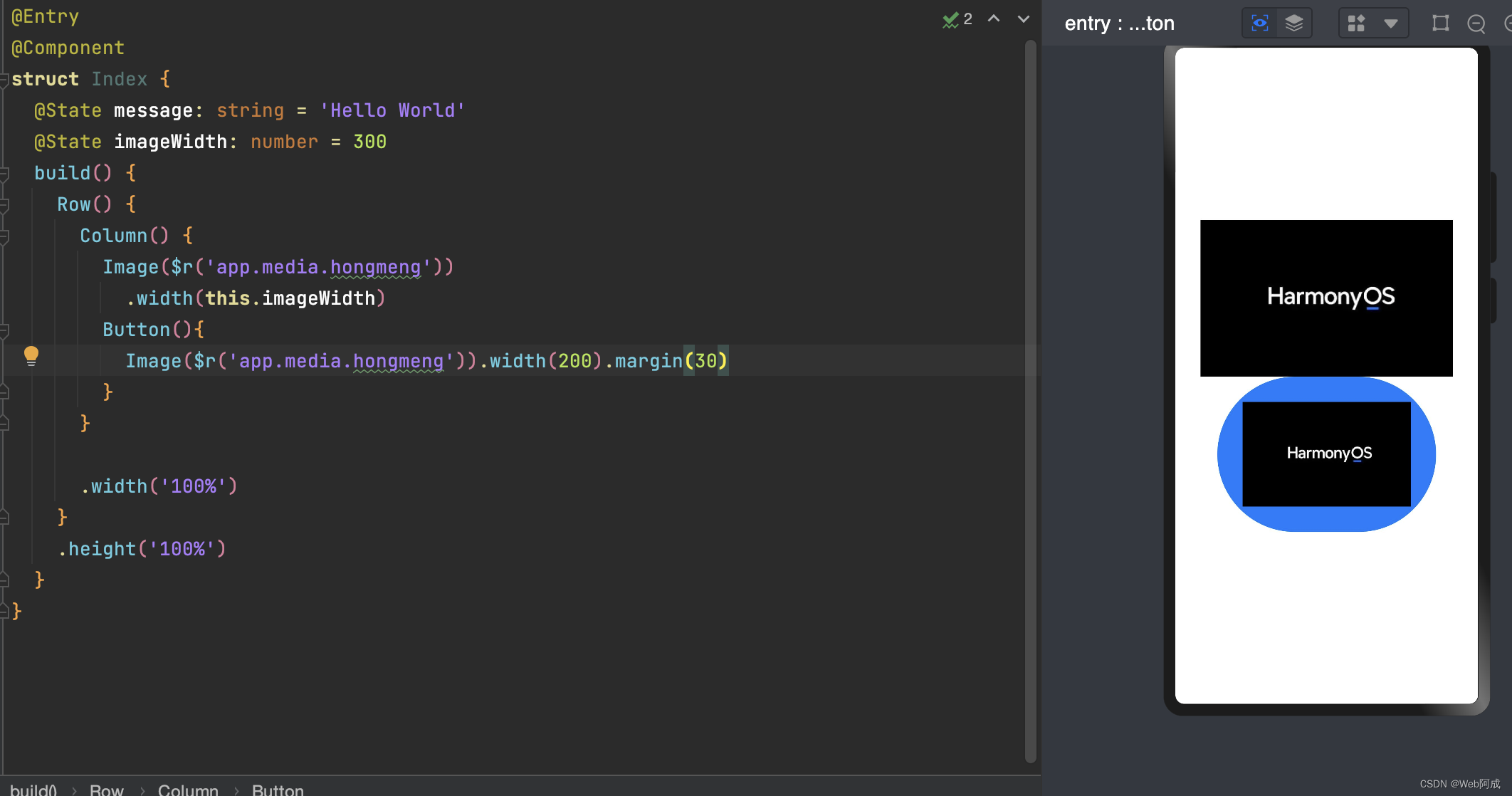Select Column in the breadcrumb bar
This screenshot has height=796, width=1512.
click(188, 789)
